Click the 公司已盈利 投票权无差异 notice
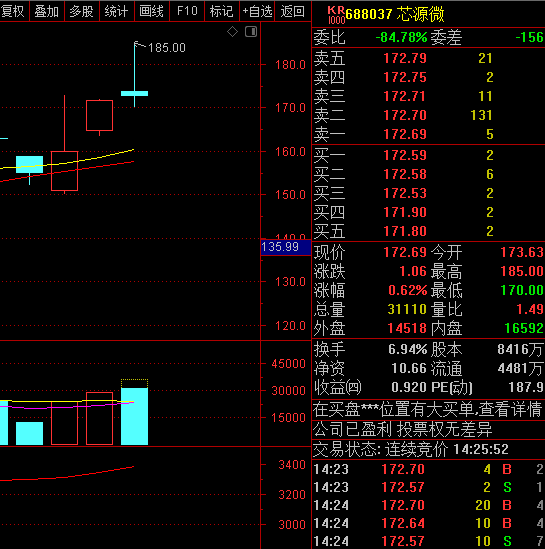The height and width of the screenshot is (549, 545). coord(403,430)
